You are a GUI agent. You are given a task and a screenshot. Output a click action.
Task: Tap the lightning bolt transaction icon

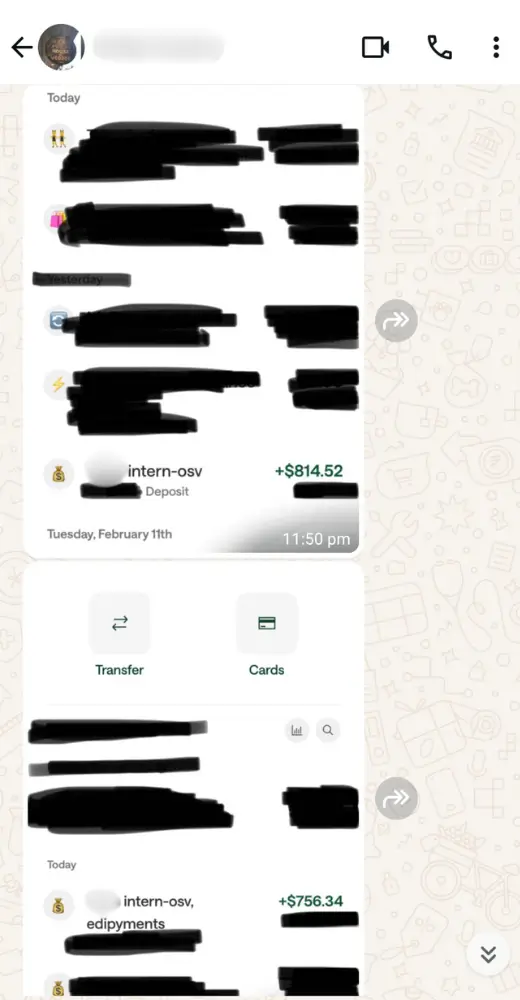[x=58, y=385]
